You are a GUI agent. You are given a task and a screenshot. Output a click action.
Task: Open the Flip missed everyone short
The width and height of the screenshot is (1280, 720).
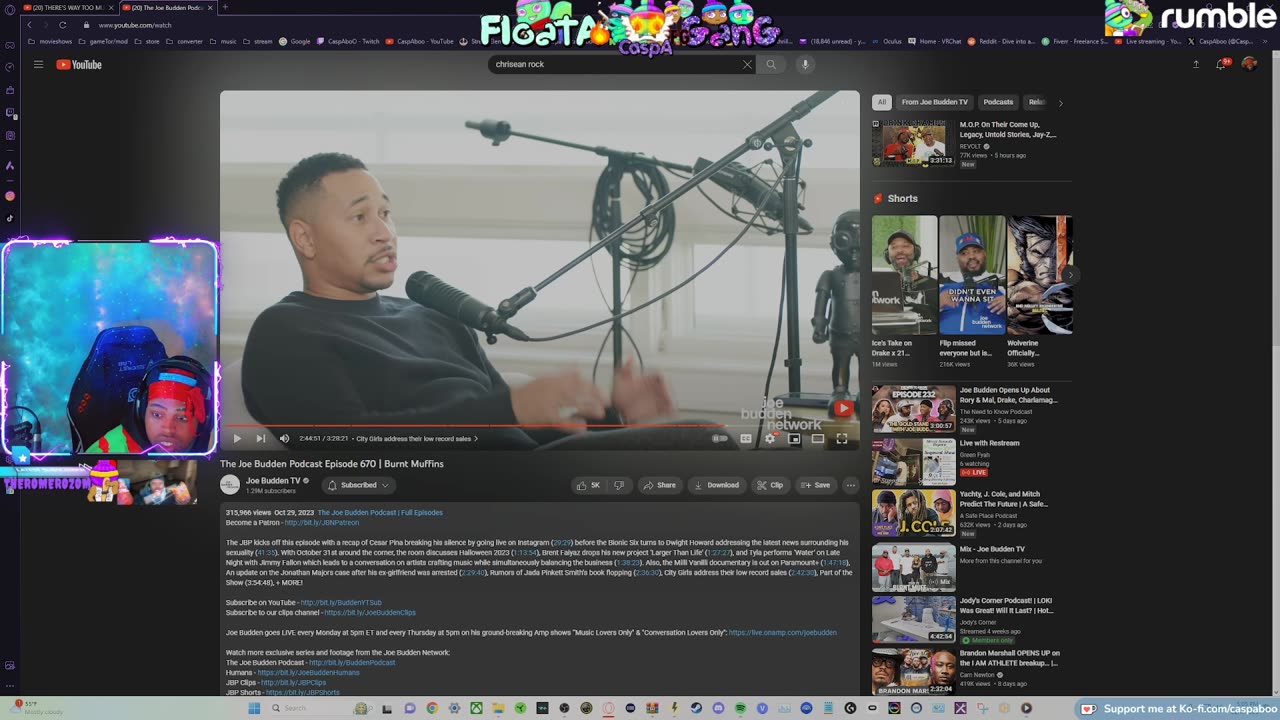pos(971,275)
